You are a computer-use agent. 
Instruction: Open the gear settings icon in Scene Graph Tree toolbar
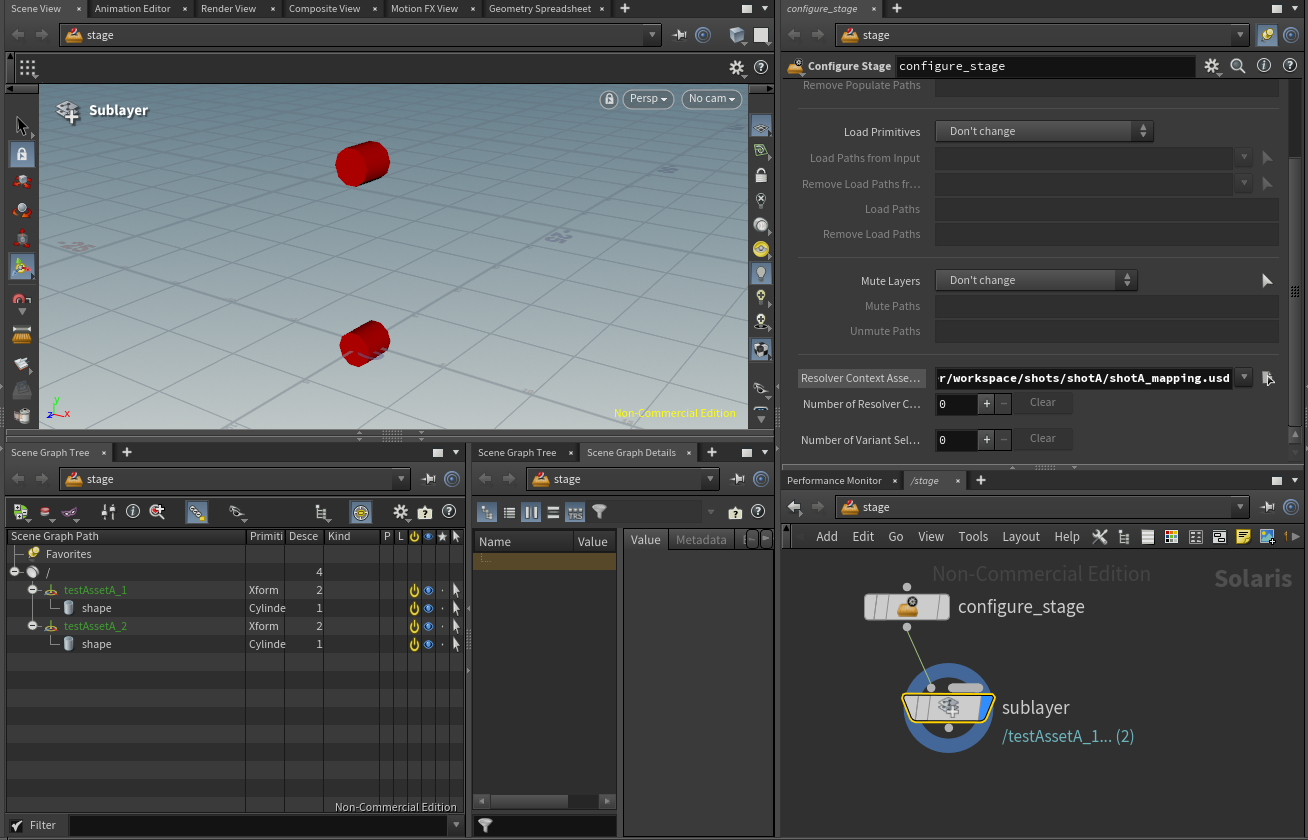click(400, 512)
